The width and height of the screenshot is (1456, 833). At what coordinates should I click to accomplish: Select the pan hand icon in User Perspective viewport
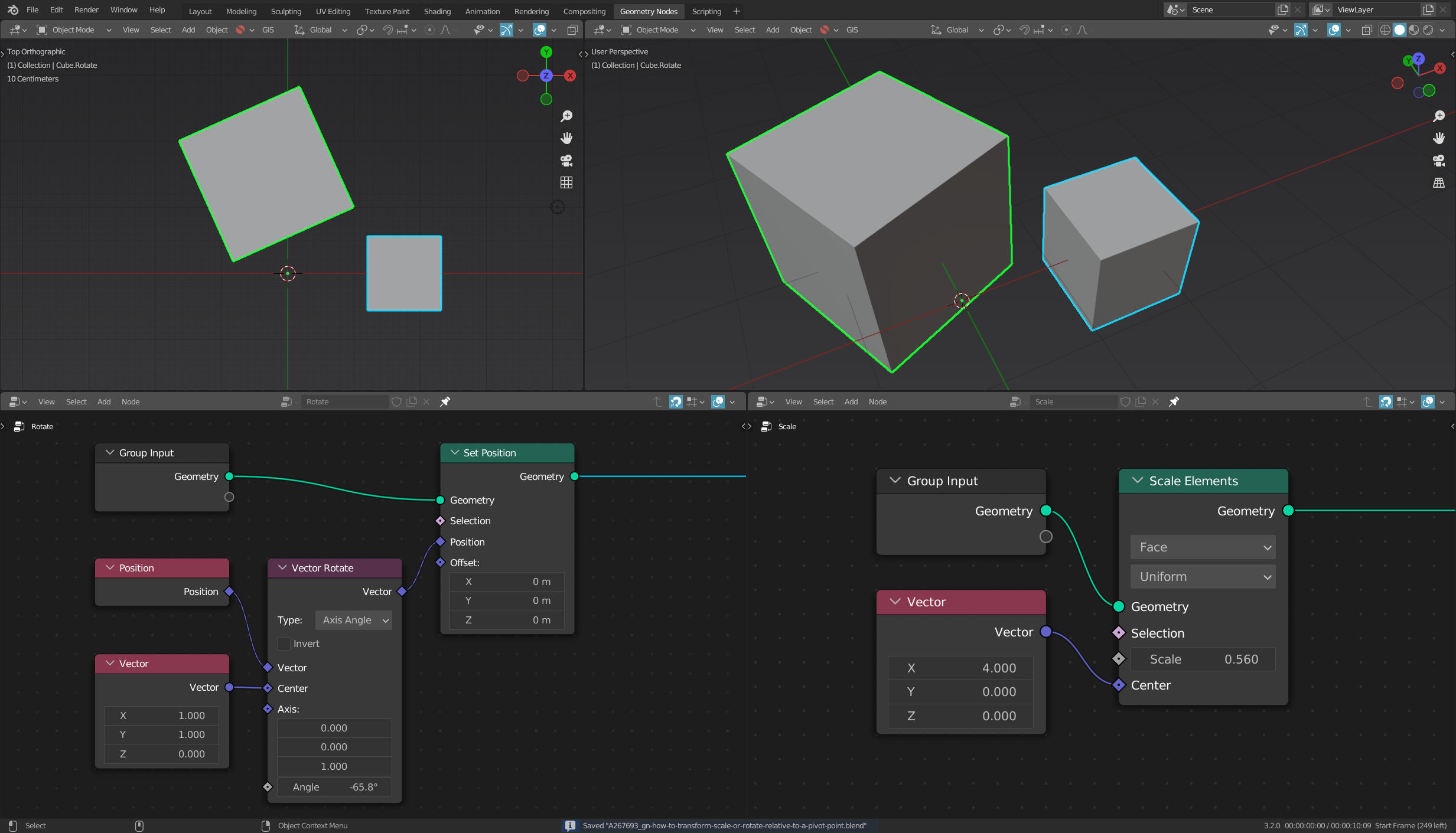point(1439,138)
